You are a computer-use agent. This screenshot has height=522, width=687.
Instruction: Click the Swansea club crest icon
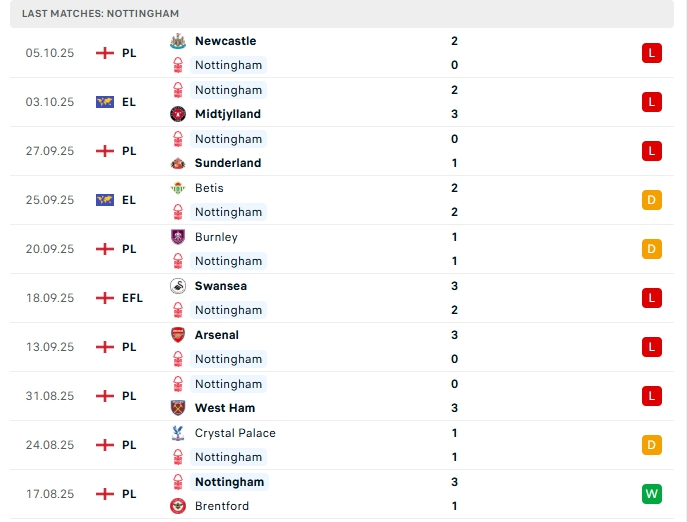point(178,286)
